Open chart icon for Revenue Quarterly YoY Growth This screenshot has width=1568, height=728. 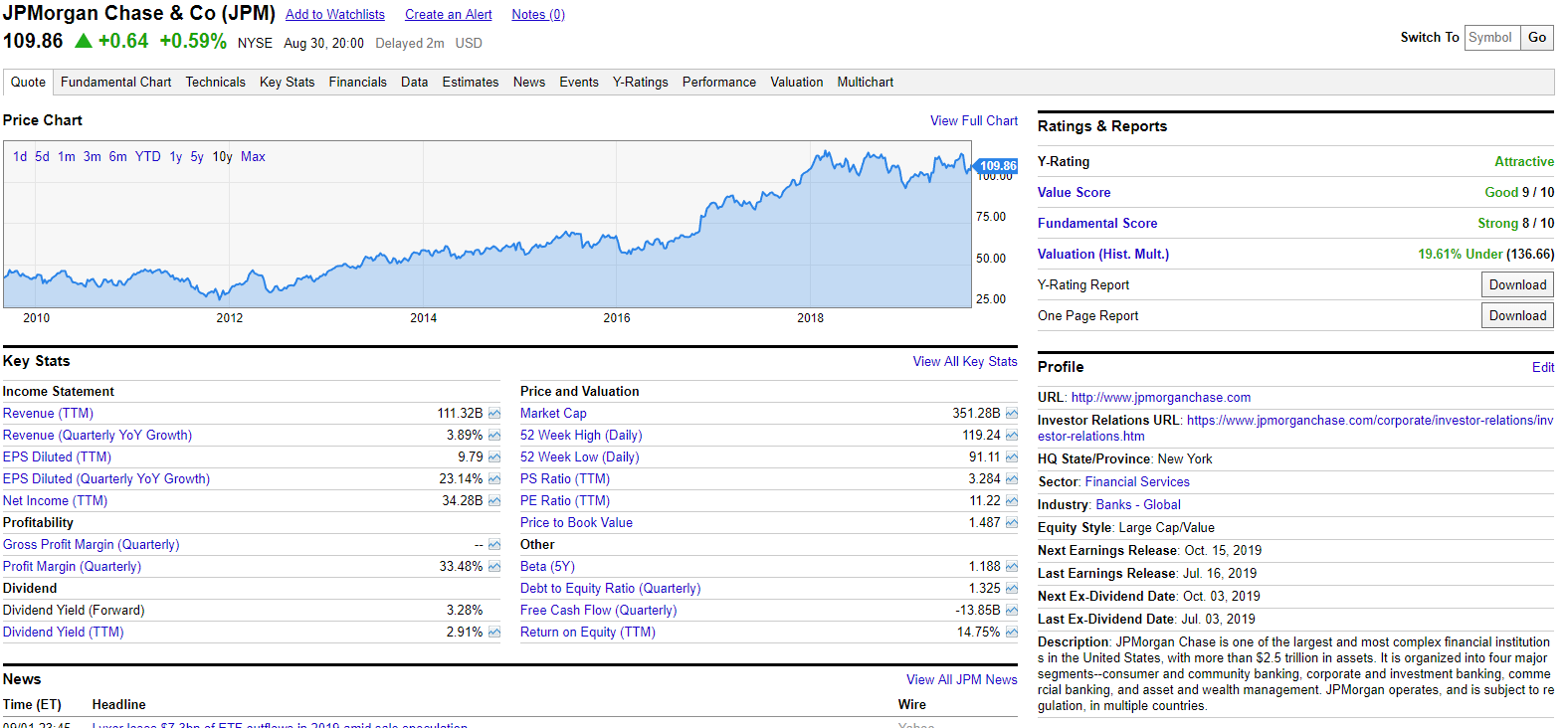pos(494,436)
